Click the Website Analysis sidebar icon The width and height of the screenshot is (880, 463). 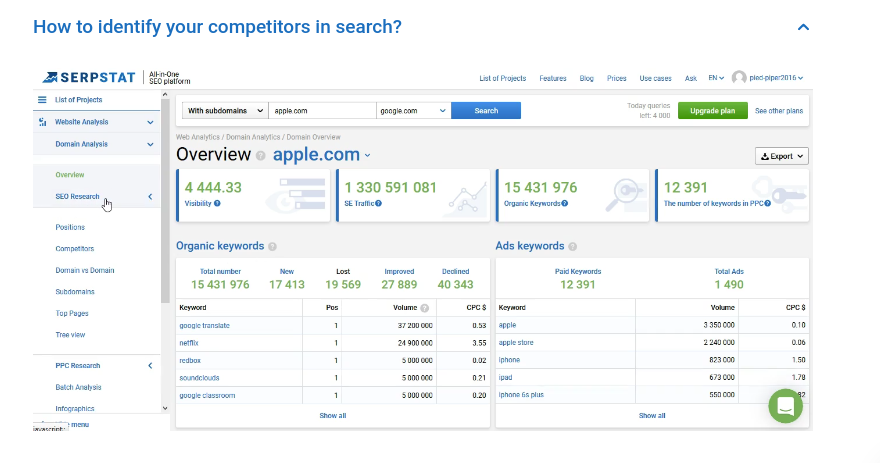point(42,122)
